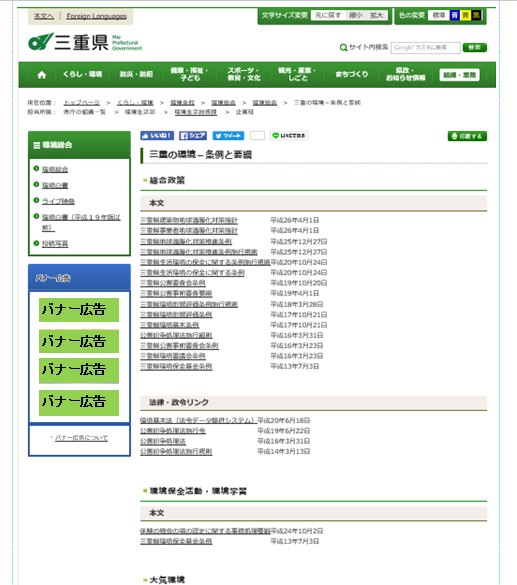Click the green search submit button
This screenshot has height=585, width=517.
(x=474, y=47)
